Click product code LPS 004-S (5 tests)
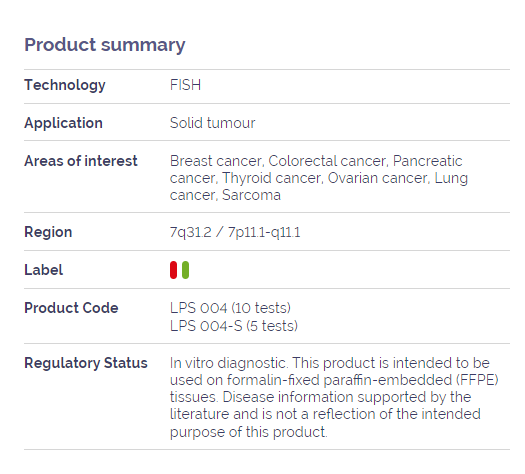The width and height of the screenshot is (525, 474). [x=234, y=326]
